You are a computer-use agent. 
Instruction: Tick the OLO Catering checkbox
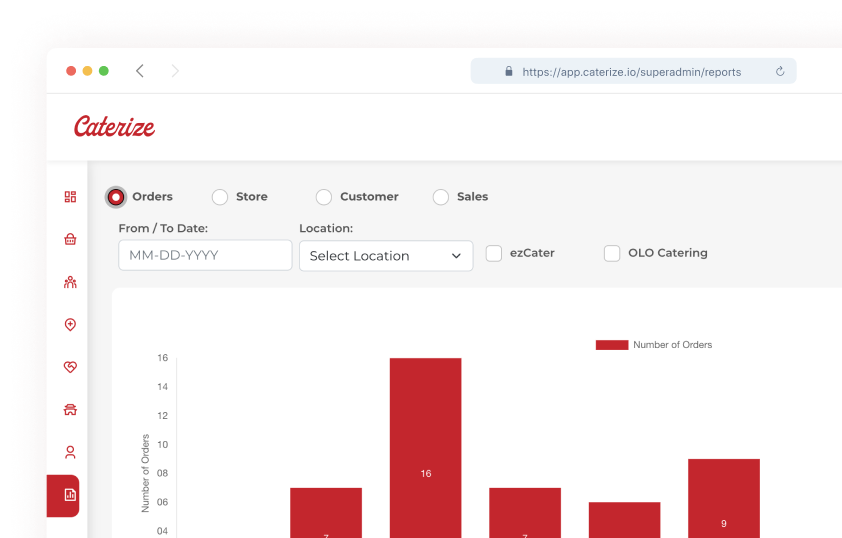point(612,254)
